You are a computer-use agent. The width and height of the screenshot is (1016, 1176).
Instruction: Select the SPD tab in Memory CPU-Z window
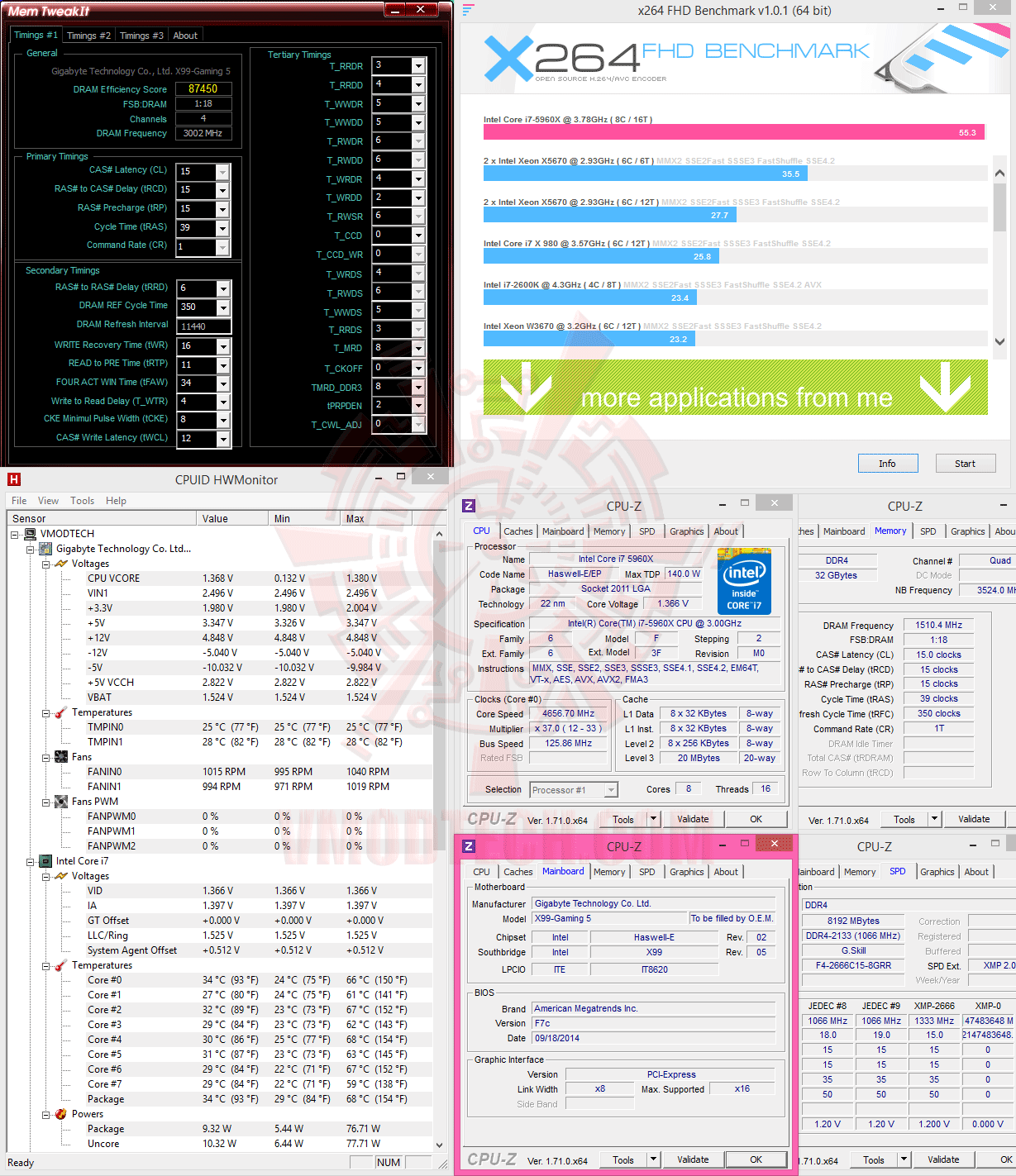point(928,531)
